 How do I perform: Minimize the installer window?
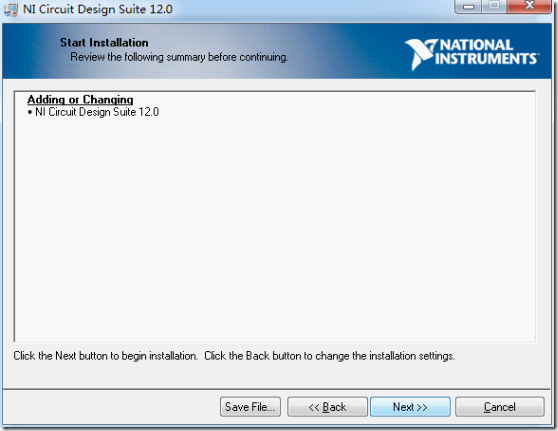pyautogui.click(x=468, y=6)
